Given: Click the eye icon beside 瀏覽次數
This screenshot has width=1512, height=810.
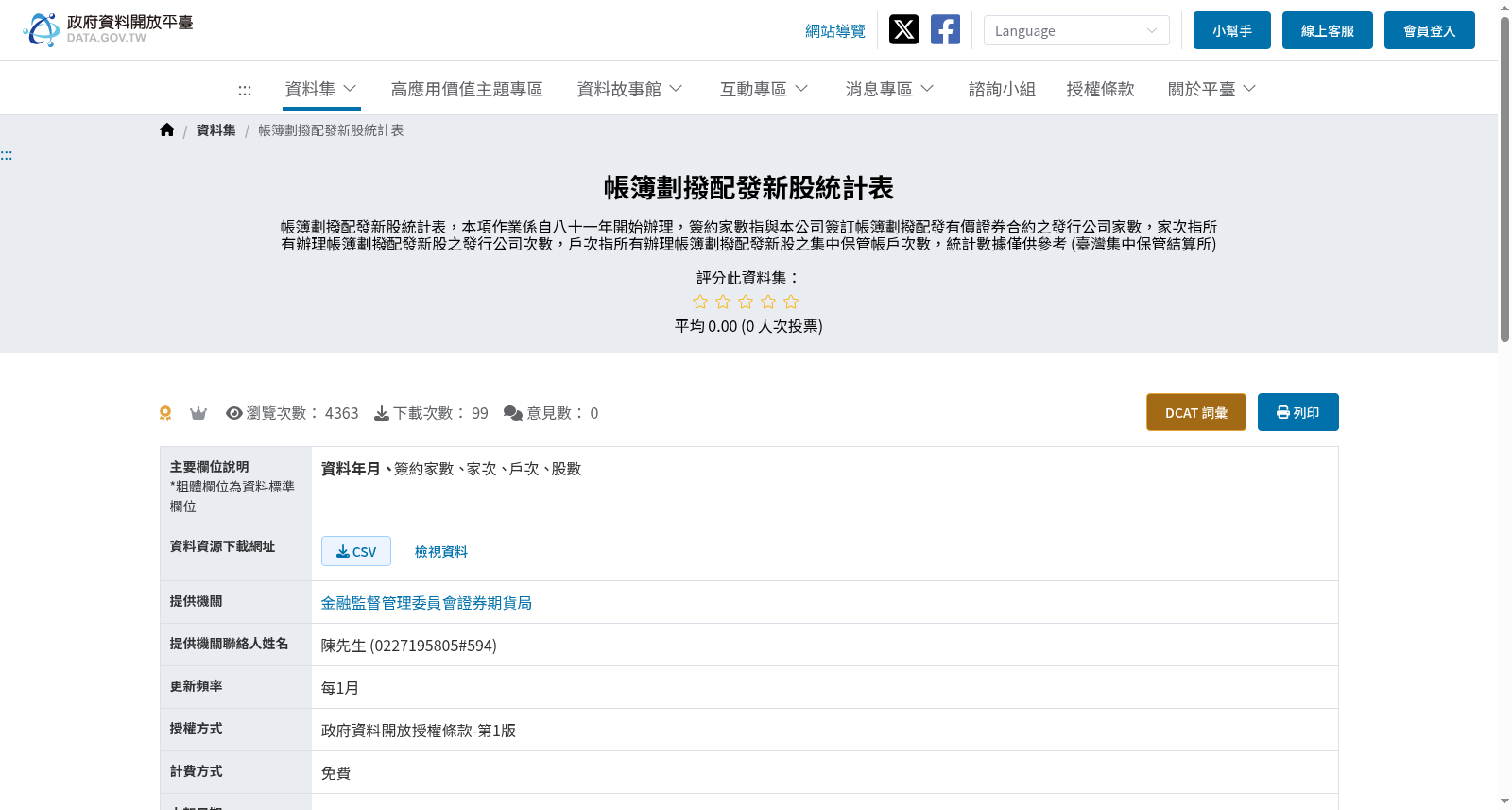Looking at the screenshot, I should click(234, 413).
